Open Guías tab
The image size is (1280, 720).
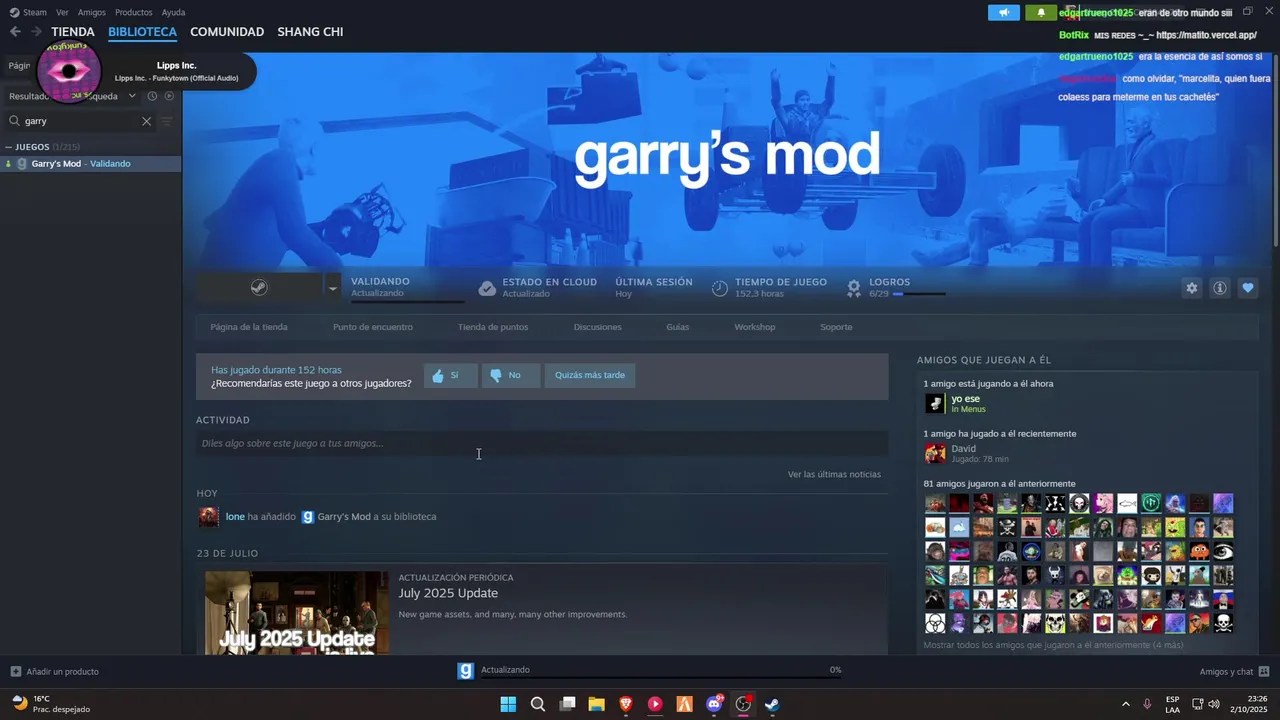(678, 327)
